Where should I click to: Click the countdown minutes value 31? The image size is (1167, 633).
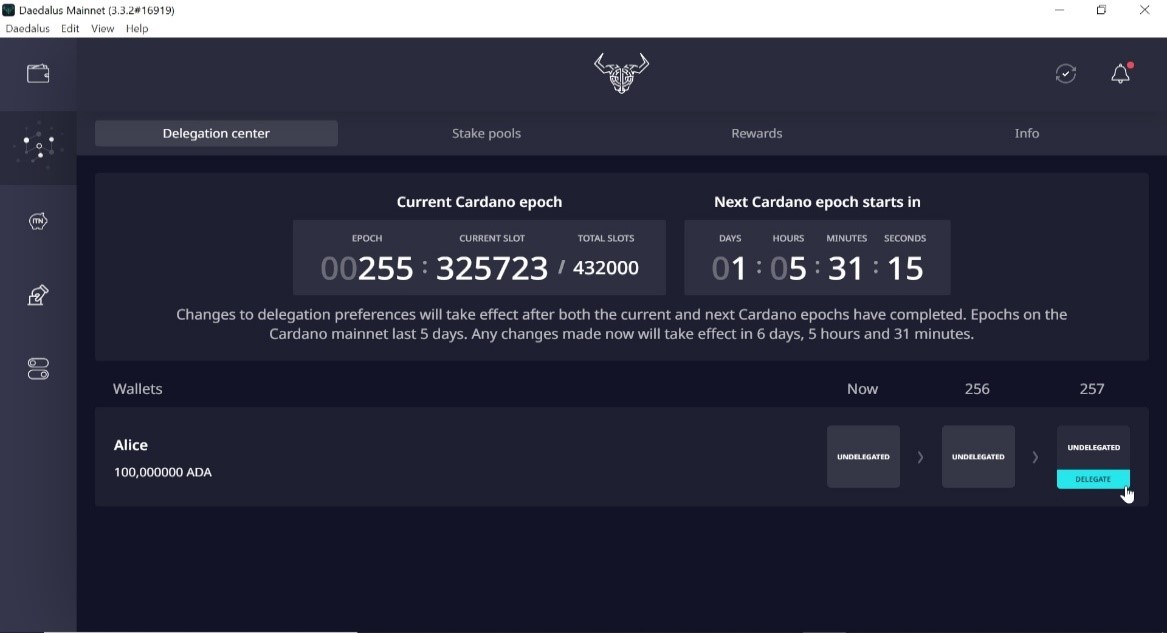pos(846,268)
